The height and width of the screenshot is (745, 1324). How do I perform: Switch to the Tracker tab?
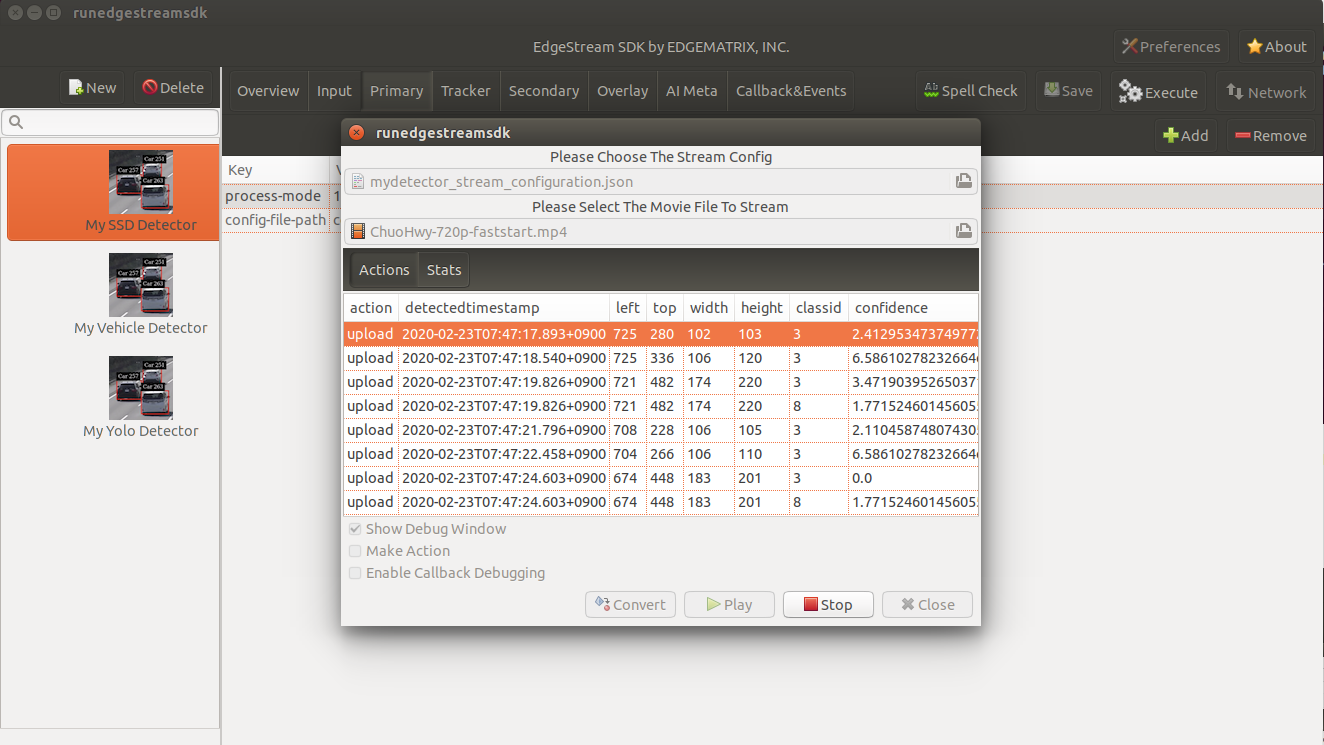466,91
